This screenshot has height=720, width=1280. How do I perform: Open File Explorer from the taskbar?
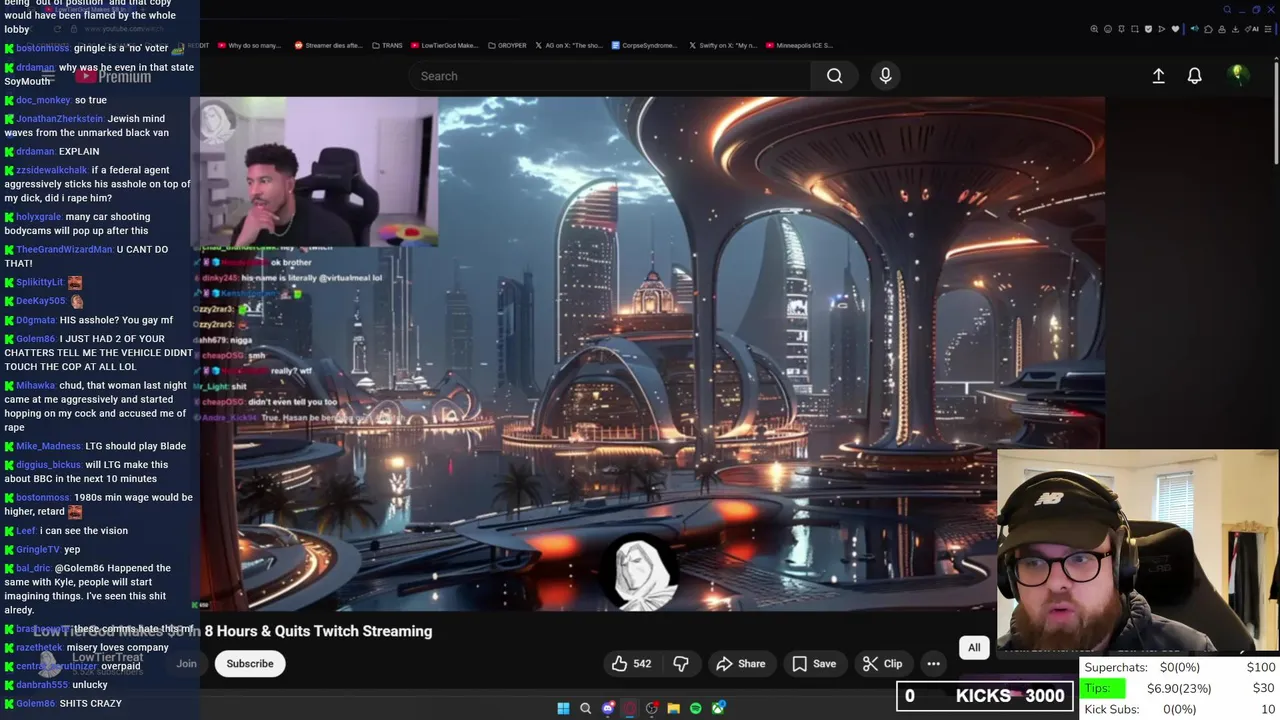pos(674,708)
